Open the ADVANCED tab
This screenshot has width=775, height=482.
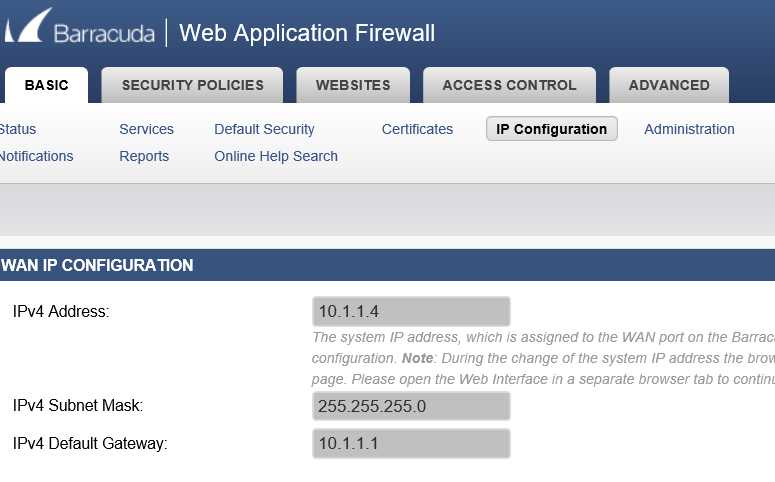[669, 85]
